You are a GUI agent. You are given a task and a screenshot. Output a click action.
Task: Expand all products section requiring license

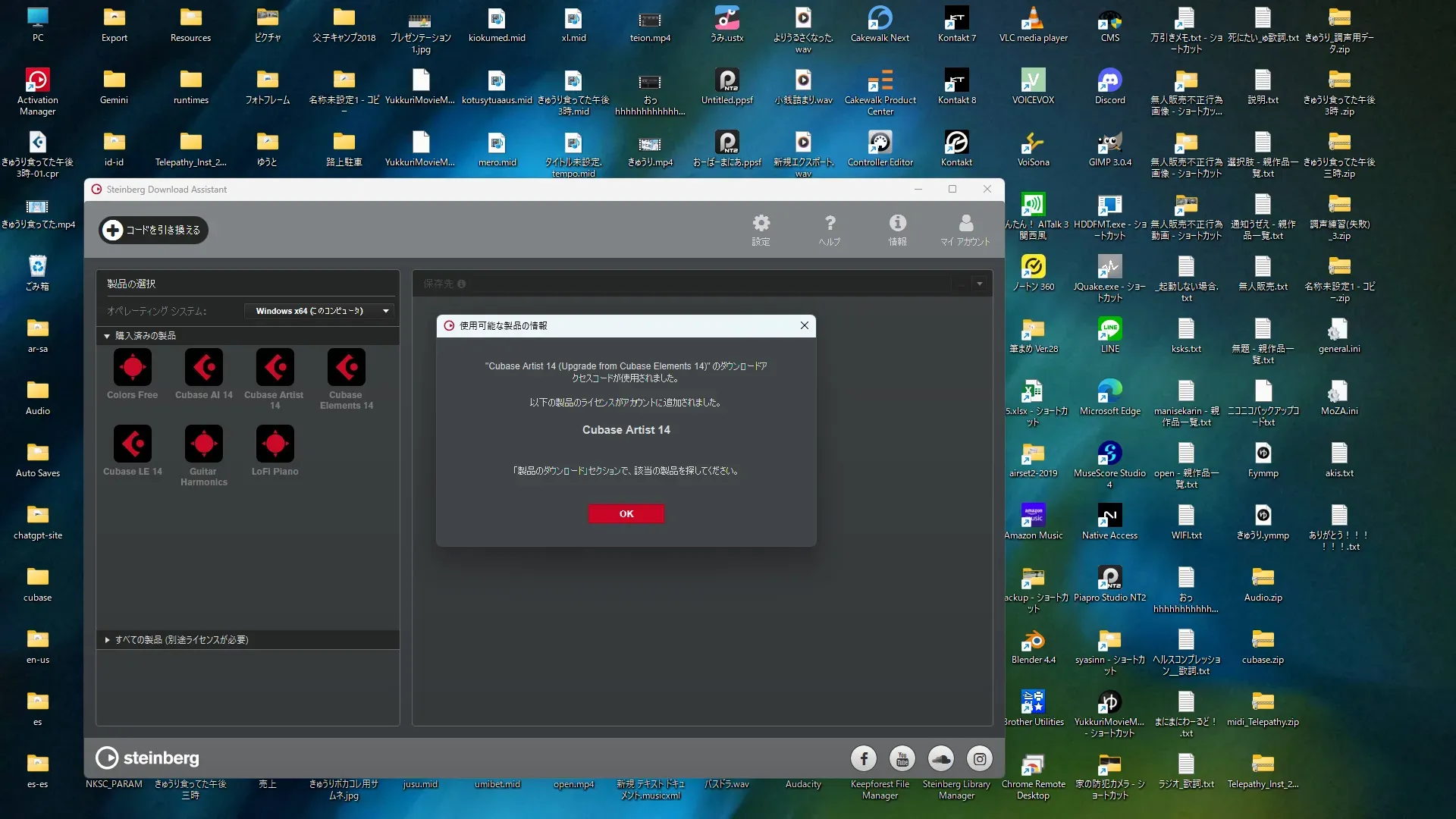pyautogui.click(x=108, y=640)
